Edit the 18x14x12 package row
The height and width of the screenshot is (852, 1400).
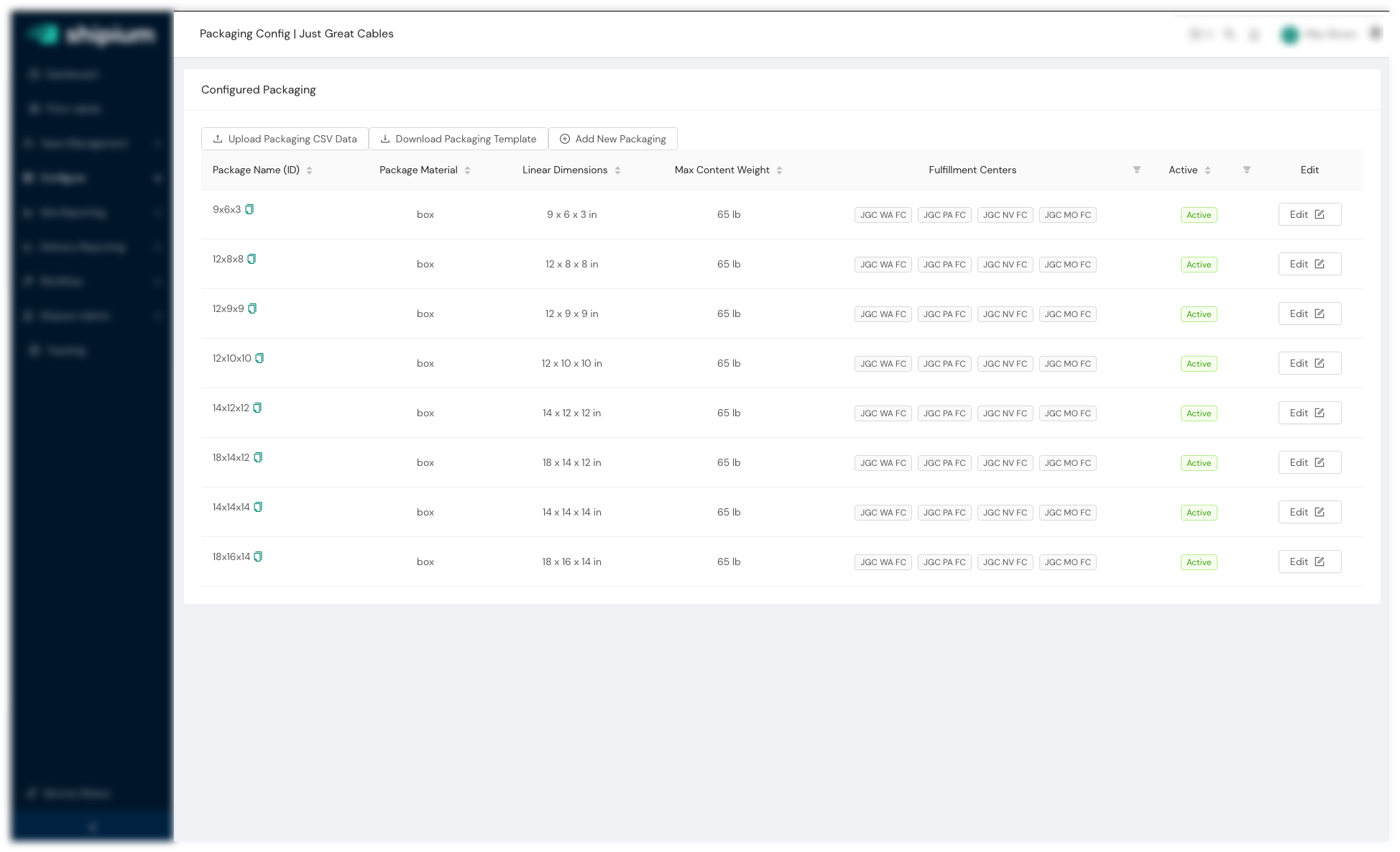pyautogui.click(x=1309, y=462)
